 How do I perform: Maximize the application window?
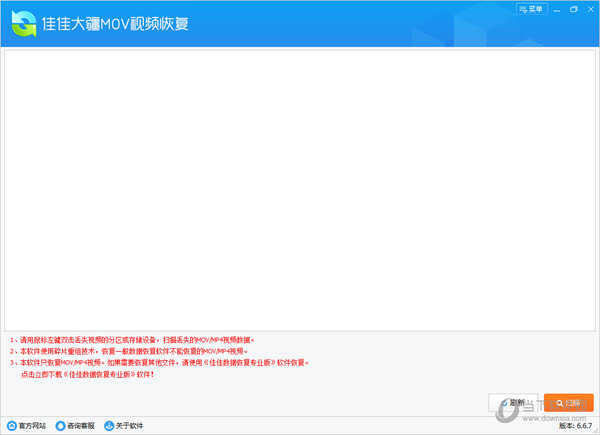pos(574,10)
